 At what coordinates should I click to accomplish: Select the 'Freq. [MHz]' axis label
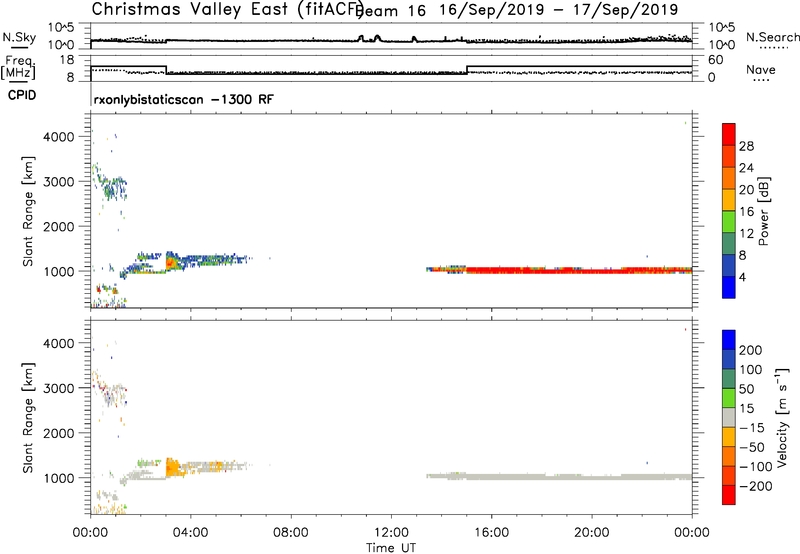coord(18,67)
